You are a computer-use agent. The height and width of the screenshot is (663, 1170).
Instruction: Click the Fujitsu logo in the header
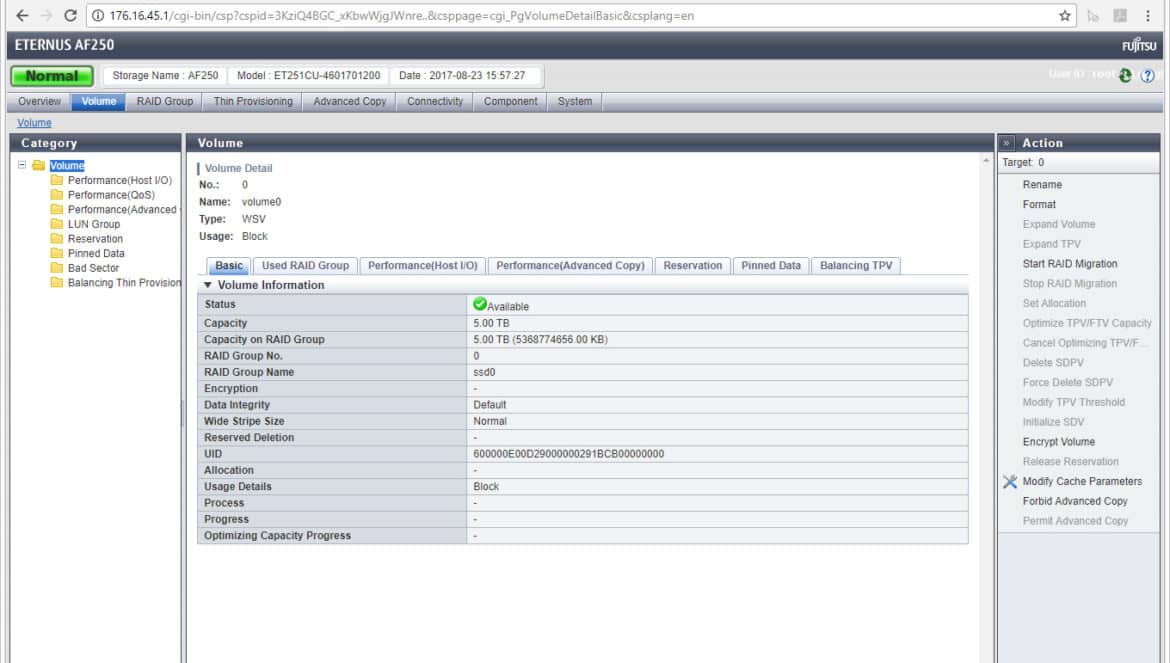point(1139,45)
